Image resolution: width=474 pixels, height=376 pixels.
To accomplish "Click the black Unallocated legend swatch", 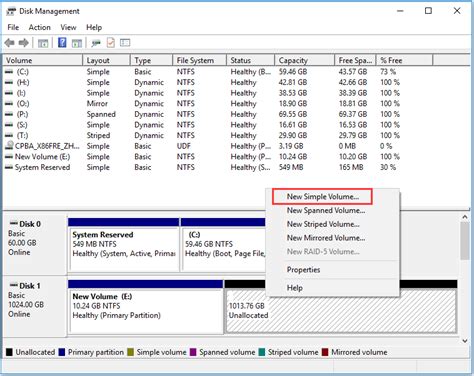I will (9, 352).
